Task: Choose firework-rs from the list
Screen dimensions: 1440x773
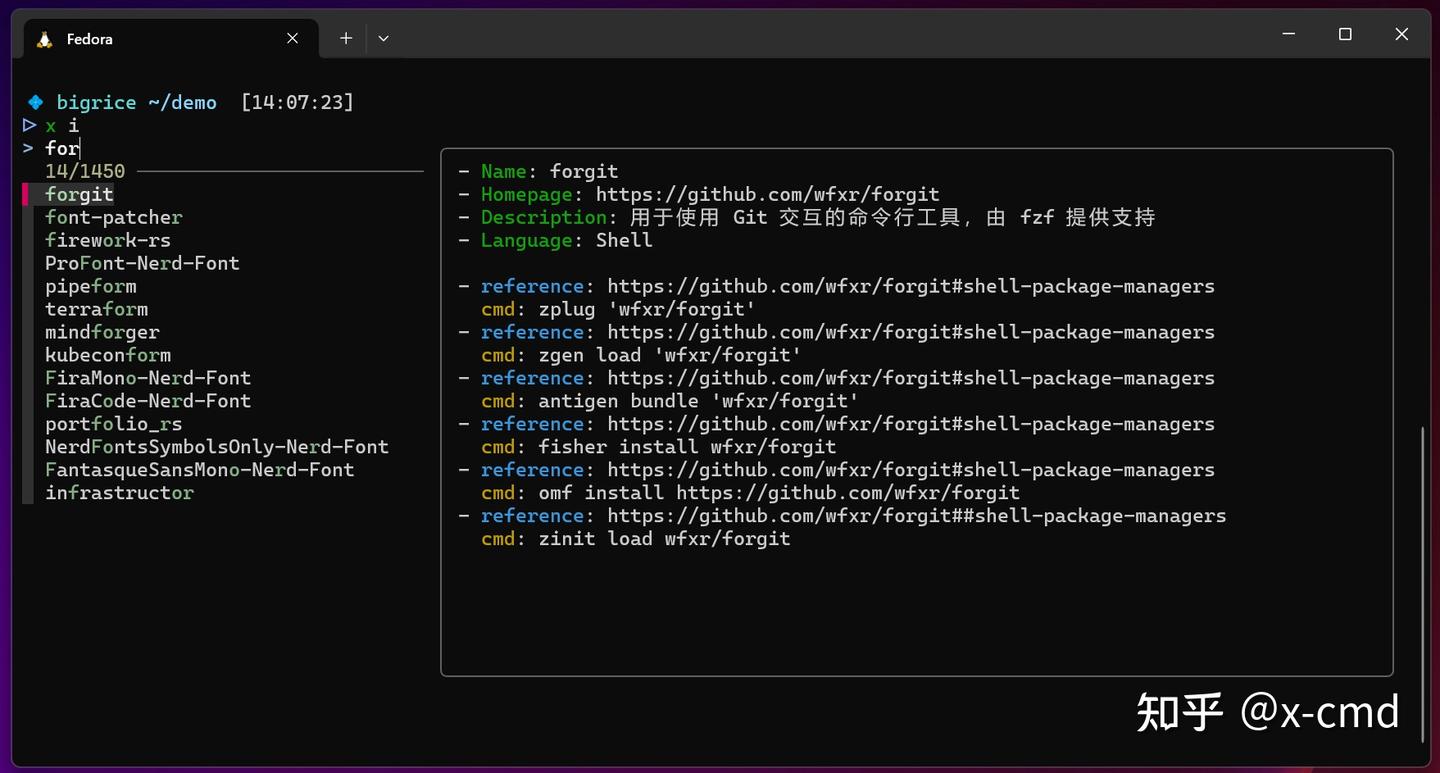Action: 108,240
